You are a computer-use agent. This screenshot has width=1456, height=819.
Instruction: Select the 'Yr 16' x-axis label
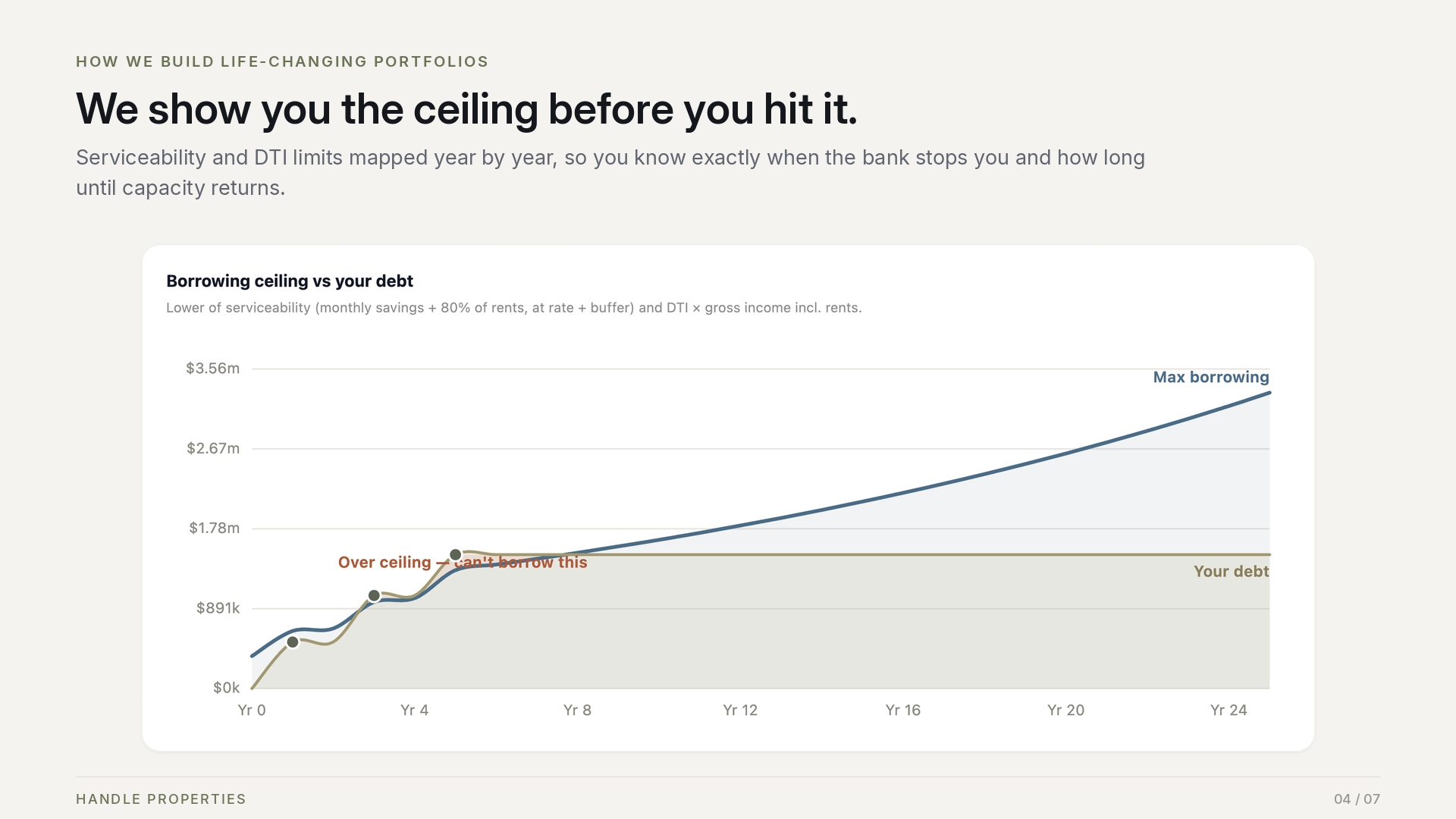click(903, 710)
